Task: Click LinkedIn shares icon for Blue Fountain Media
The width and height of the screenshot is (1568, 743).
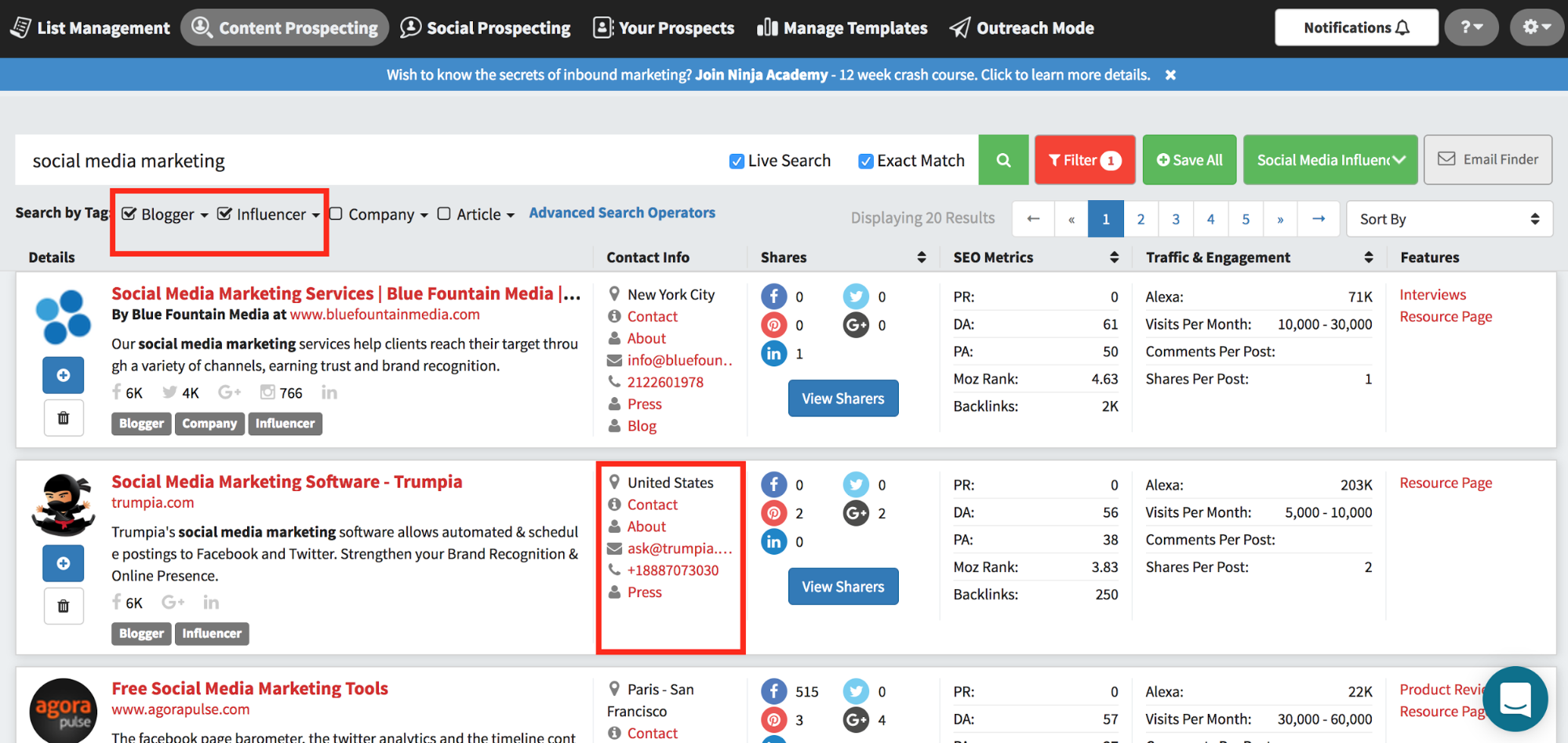Action: click(774, 353)
